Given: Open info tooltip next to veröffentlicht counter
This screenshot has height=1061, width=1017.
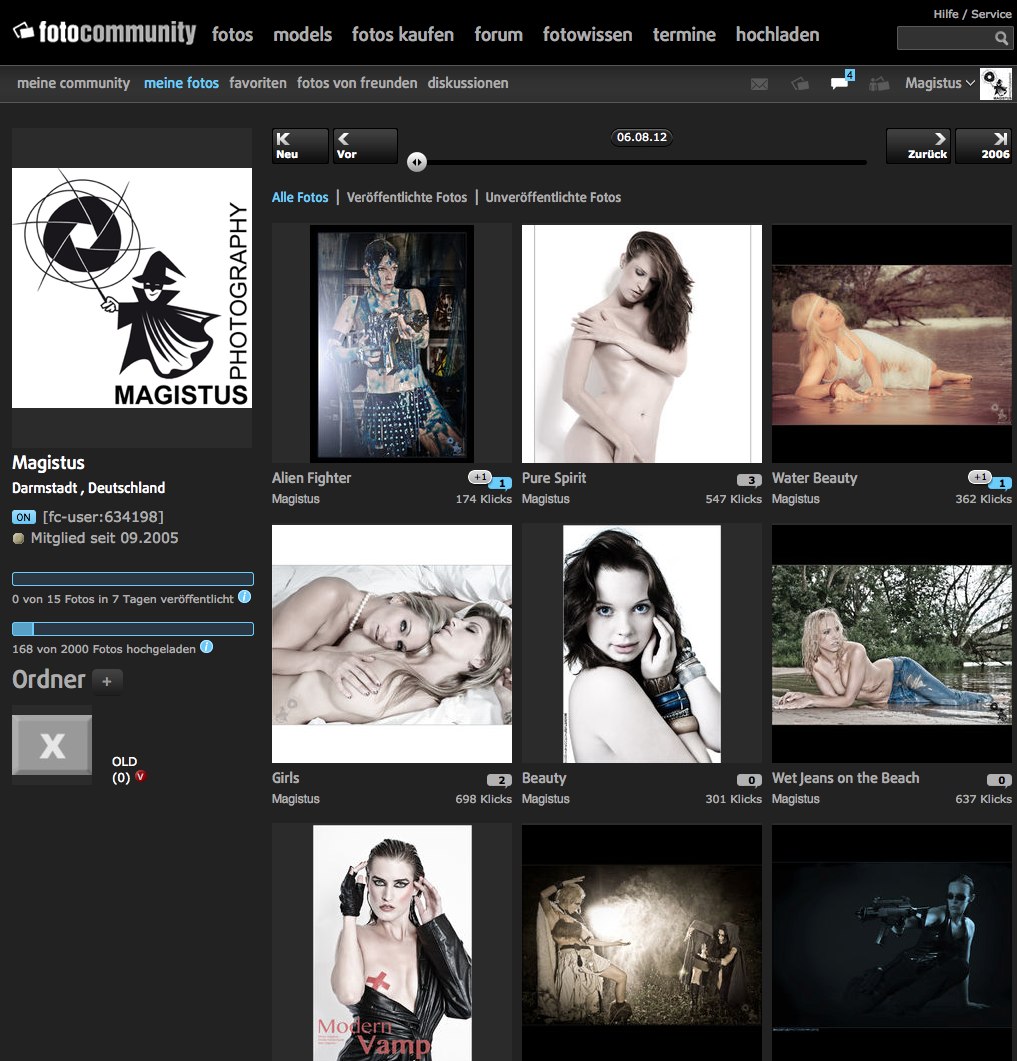Looking at the screenshot, I should 245,597.
